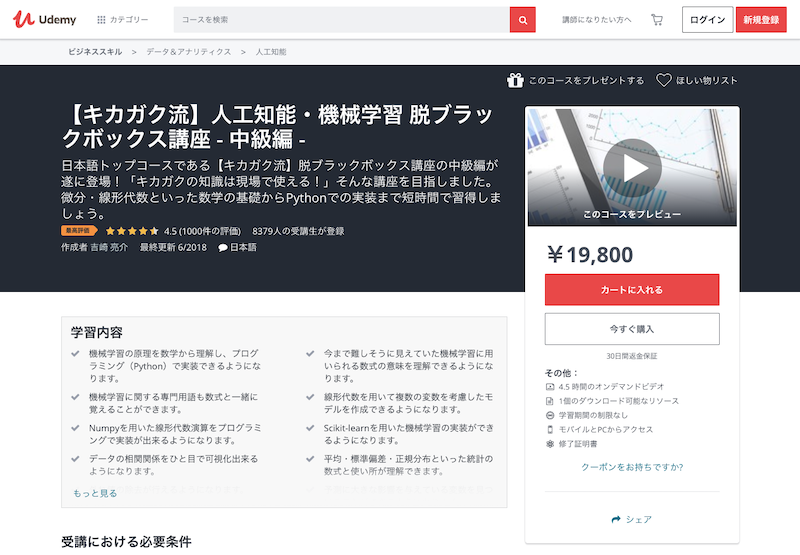The image size is (800, 555).
Task: Click the シェア link text
Action: click(639, 519)
